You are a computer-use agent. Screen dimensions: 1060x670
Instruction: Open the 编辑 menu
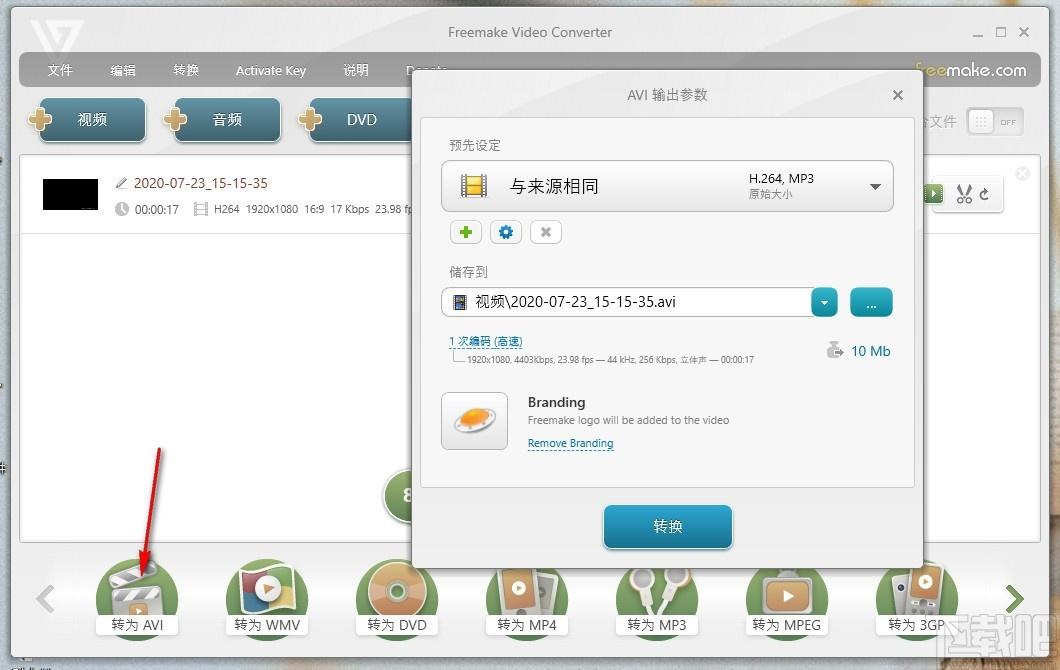pyautogui.click(x=123, y=70)
